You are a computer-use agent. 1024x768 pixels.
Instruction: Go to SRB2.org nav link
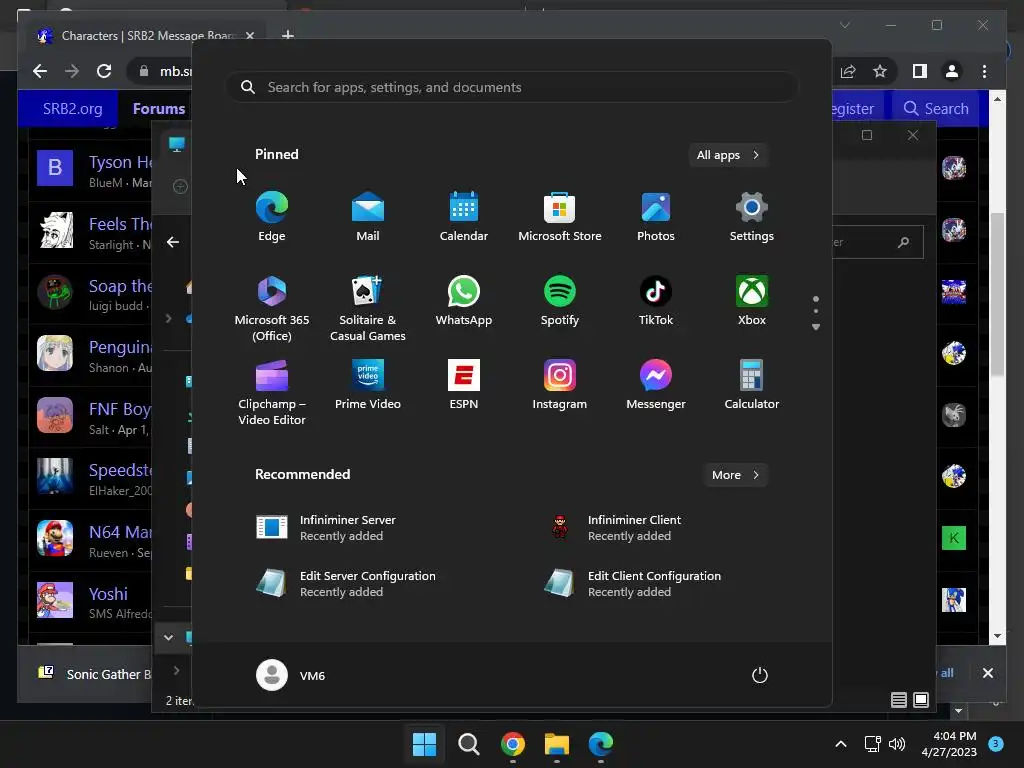click(x=72, y=108)
